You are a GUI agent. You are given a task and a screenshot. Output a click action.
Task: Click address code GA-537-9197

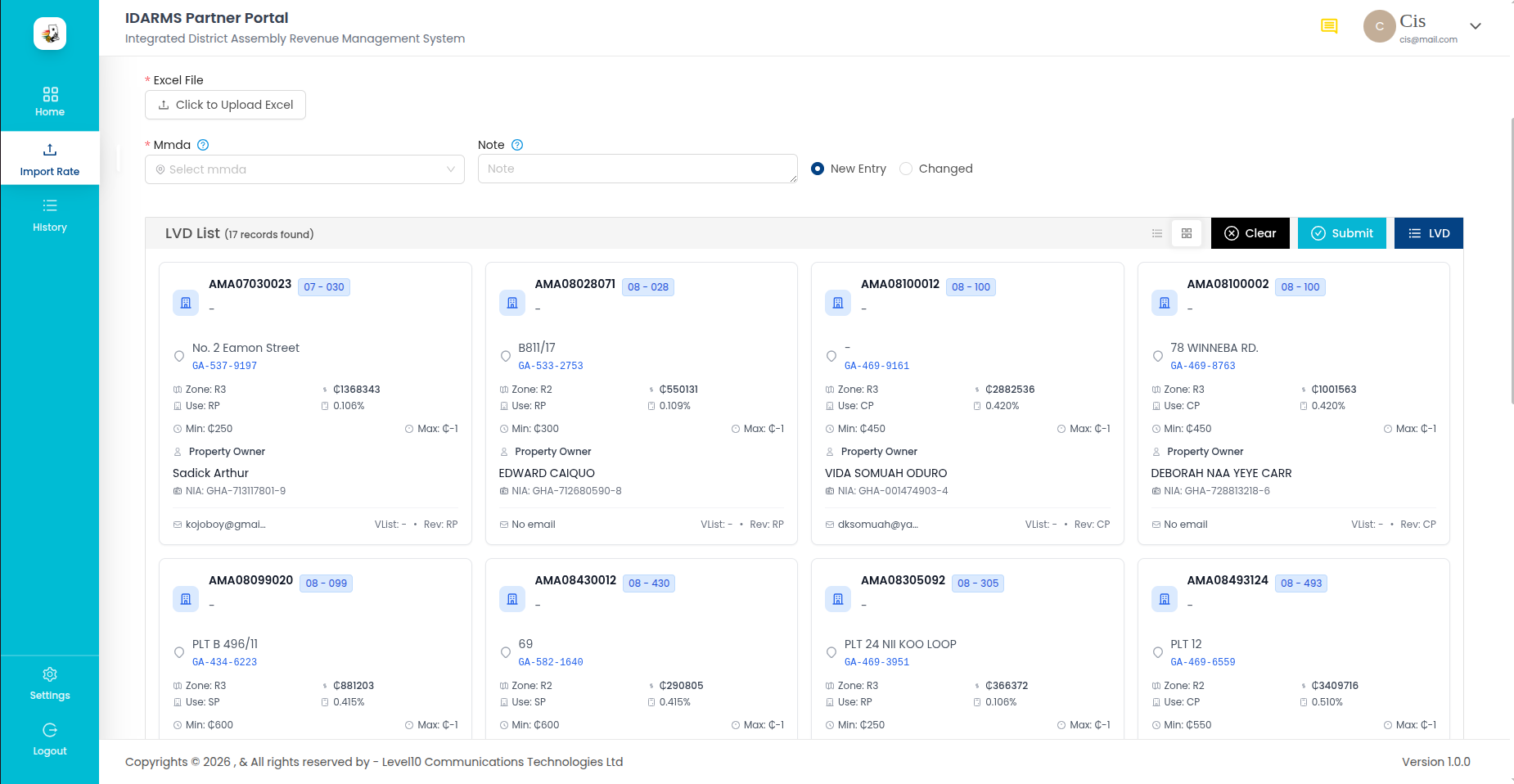224,366
